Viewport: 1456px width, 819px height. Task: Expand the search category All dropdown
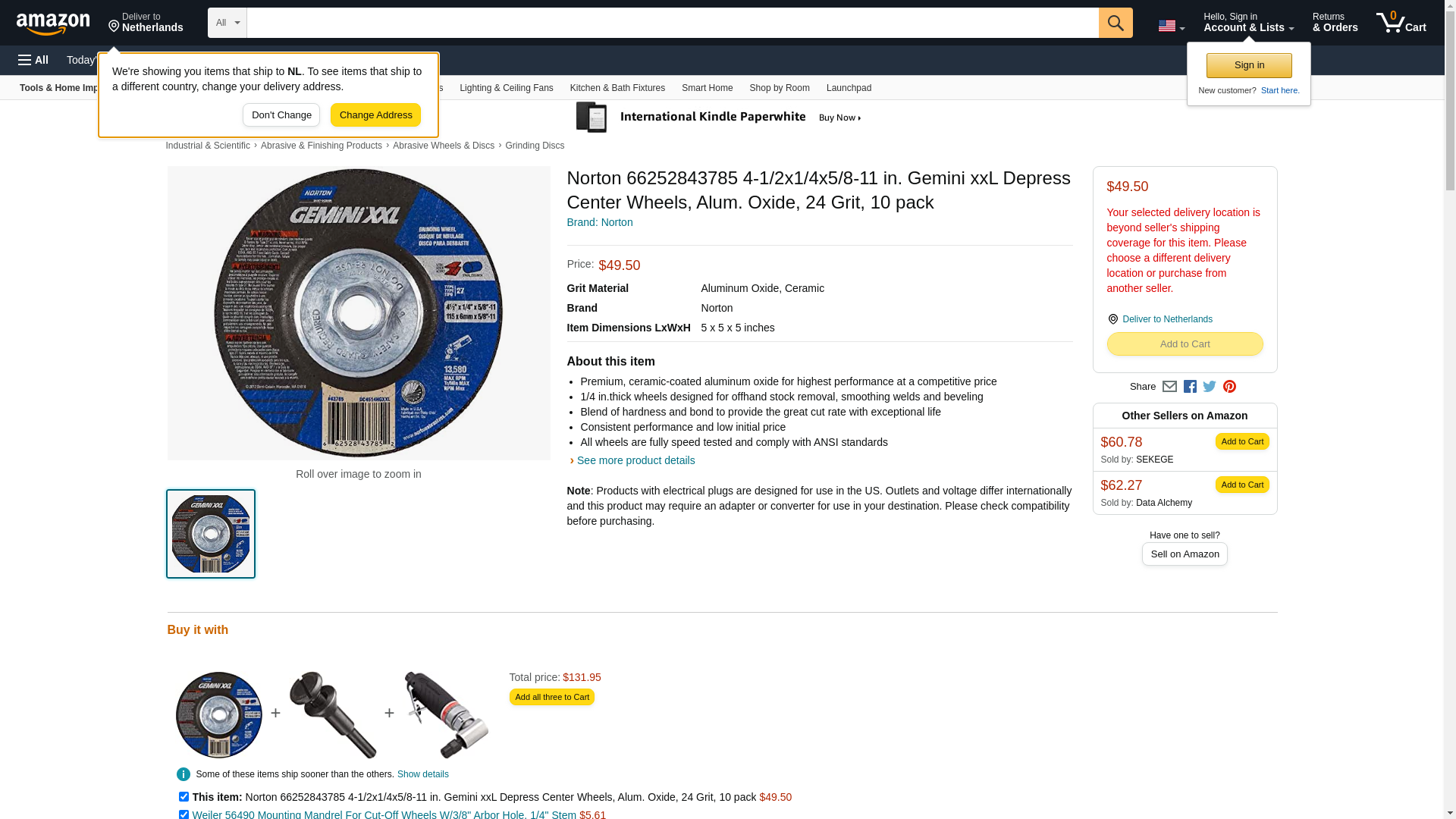point(227,23)
